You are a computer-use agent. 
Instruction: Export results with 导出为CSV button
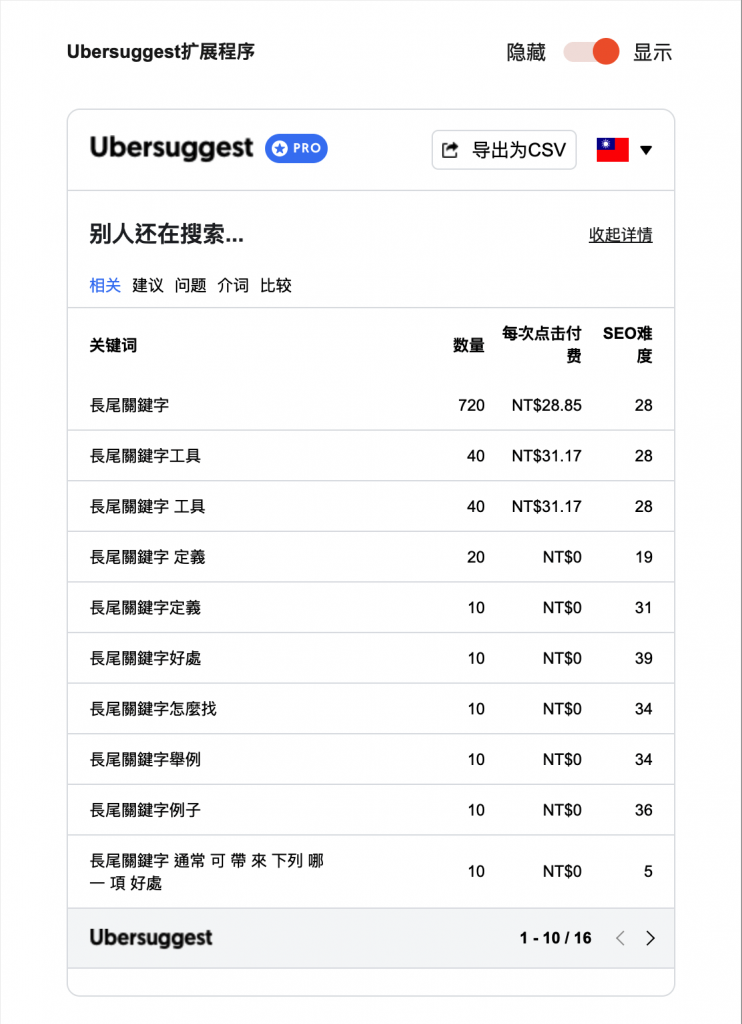pyautogui.click(x=504, y=150)
